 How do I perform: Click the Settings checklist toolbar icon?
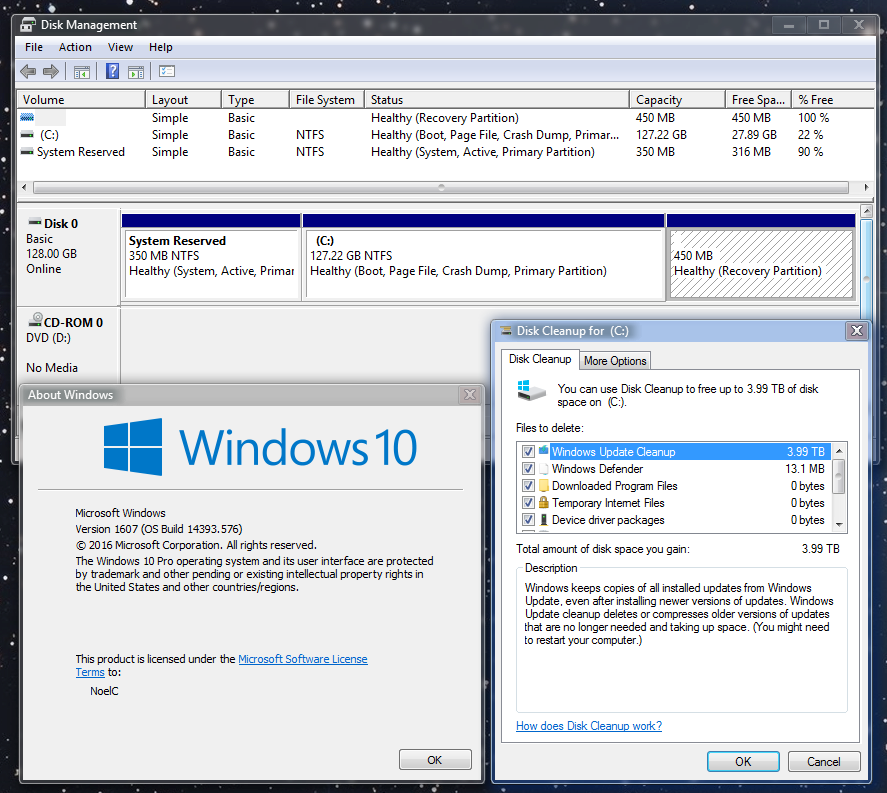167,71
